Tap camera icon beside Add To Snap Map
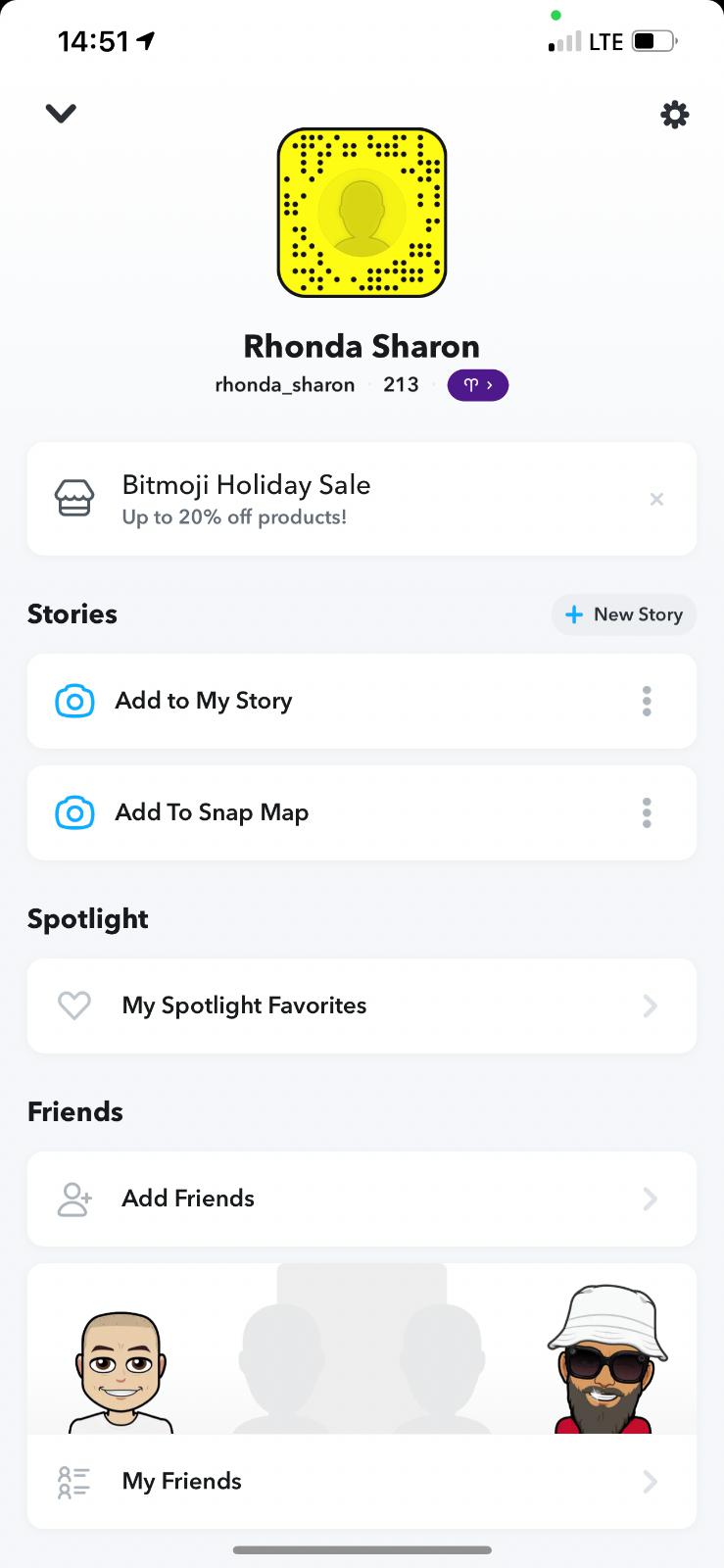 pyautogui.click(x=75, y=812)
